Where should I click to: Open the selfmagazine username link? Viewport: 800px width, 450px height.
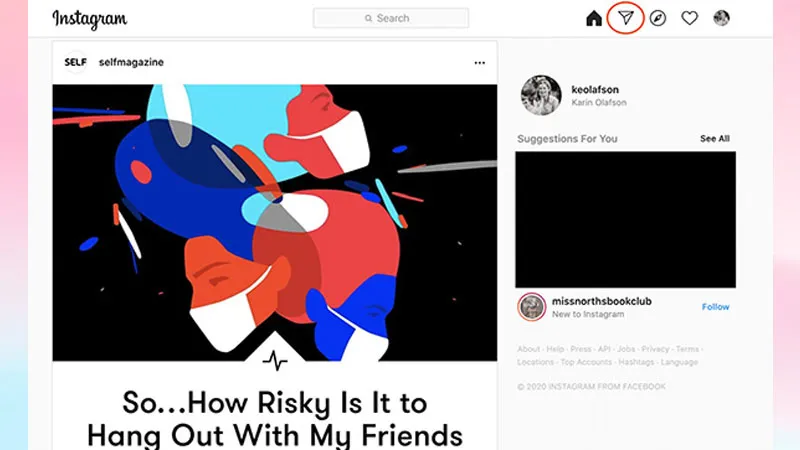click(131, 62)
